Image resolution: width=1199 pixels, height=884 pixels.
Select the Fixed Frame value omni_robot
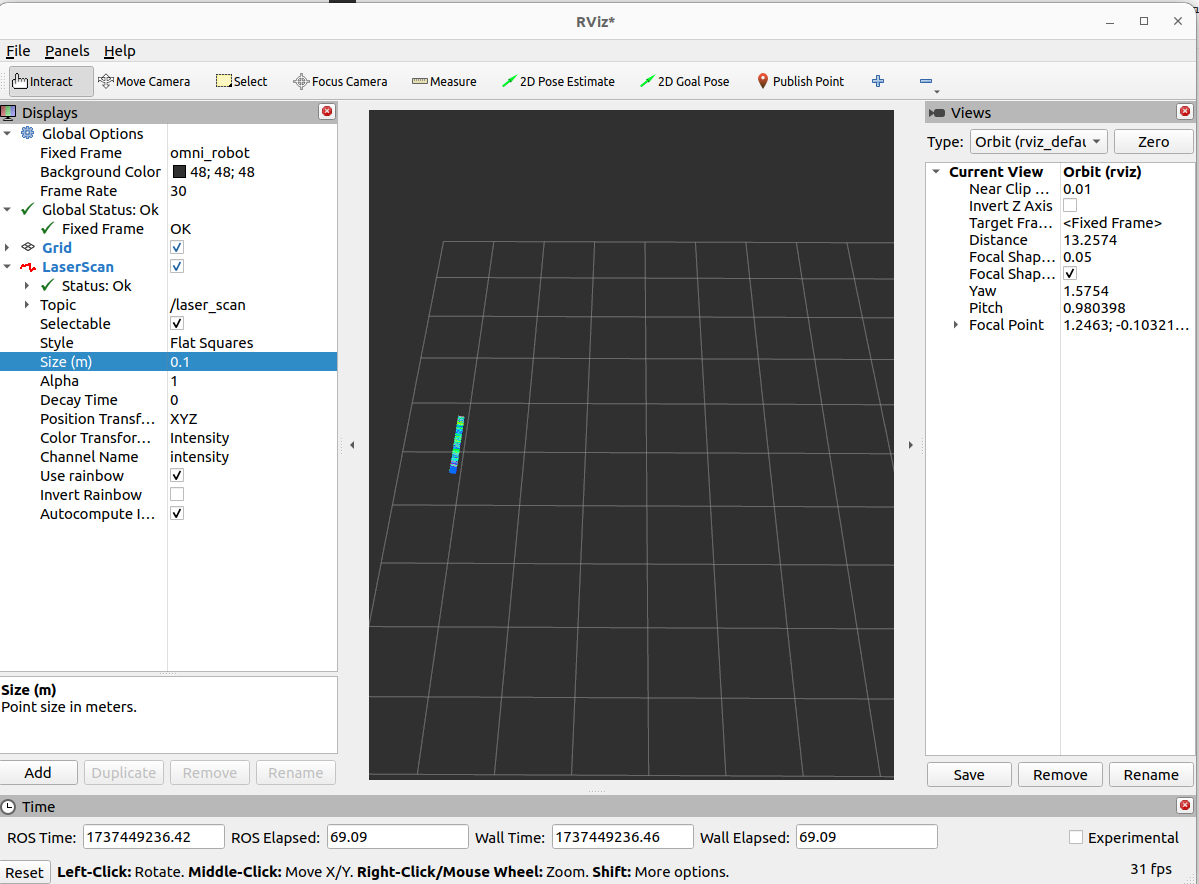[210, 153]
